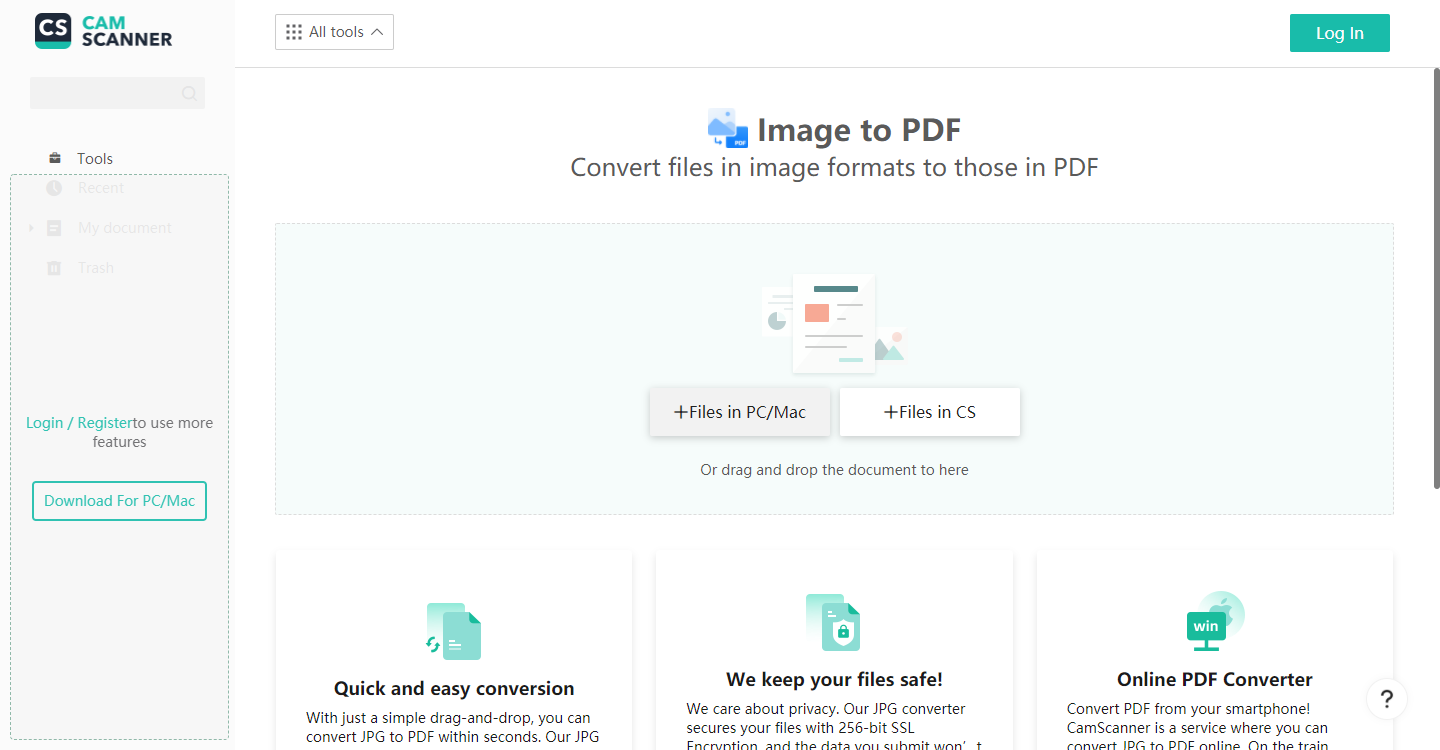Click the search magnifier icon
Viewport: 1440px width, 750px height.
(189, 93)
